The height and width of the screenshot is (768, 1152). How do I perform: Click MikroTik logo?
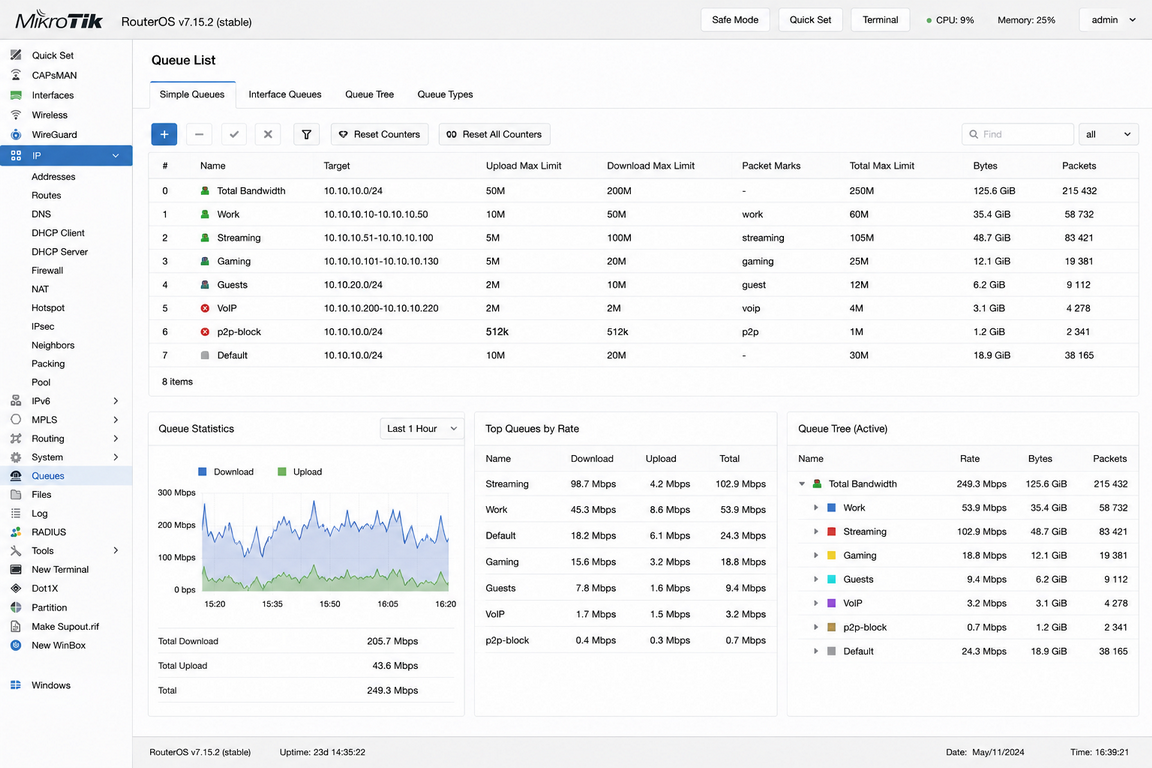point(59,21)
